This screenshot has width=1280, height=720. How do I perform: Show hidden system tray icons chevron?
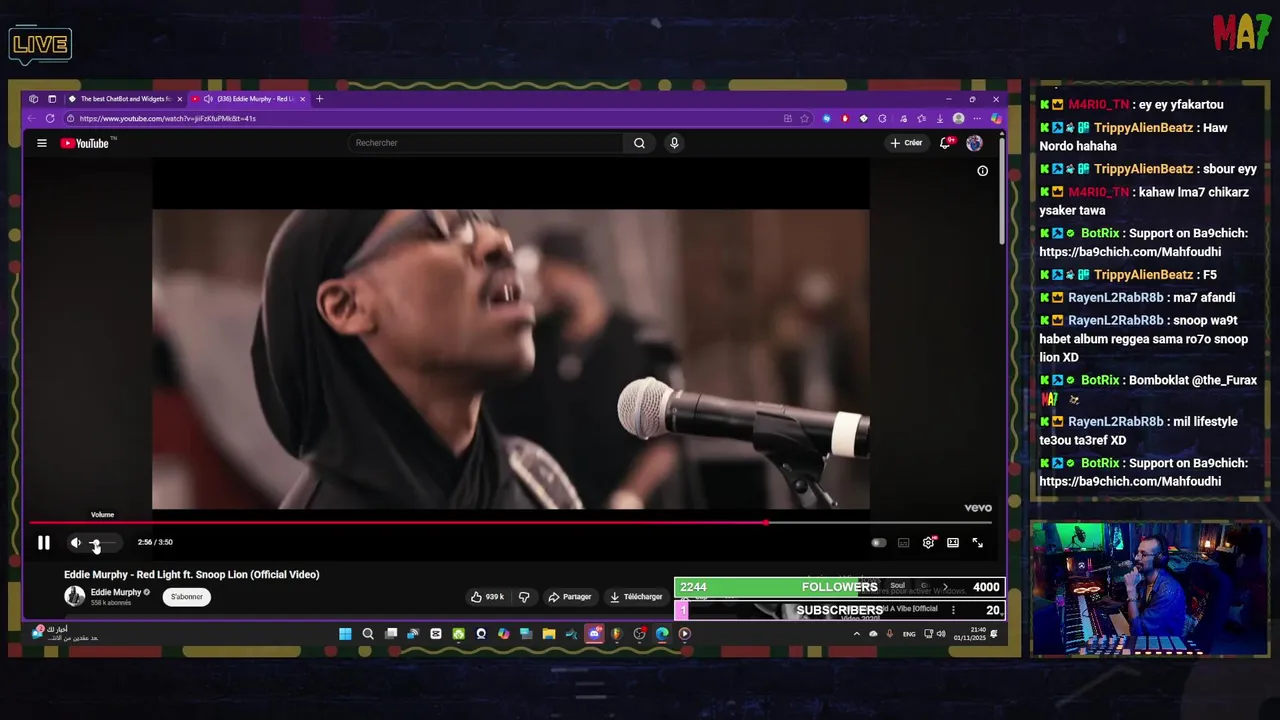point(857,634)
